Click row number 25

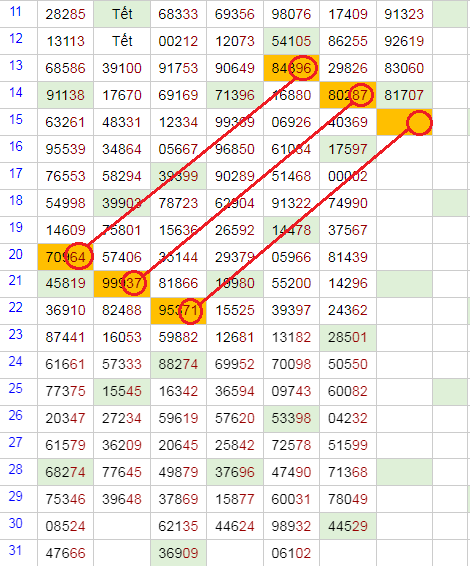(16, 388)
